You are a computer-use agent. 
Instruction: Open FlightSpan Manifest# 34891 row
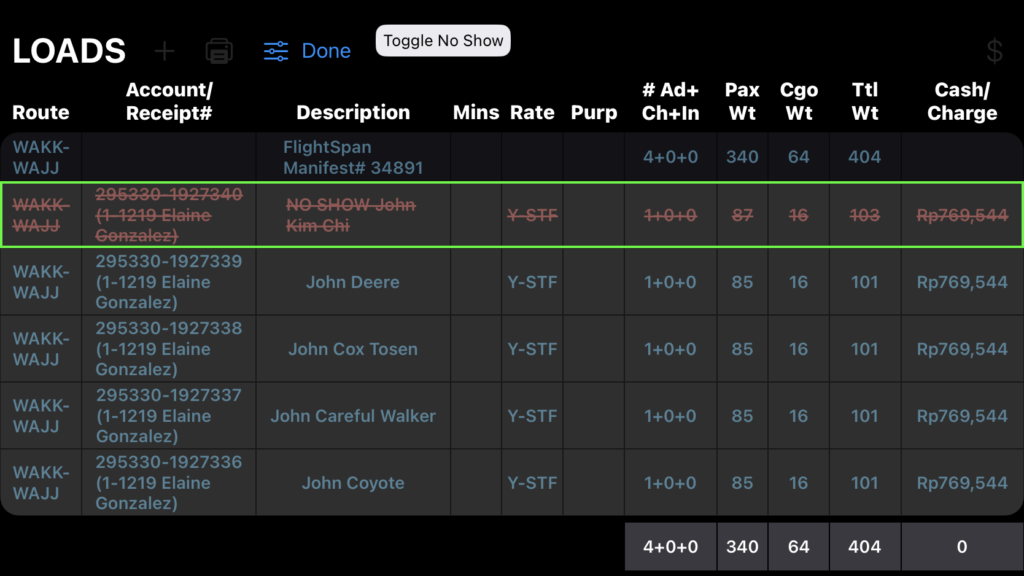(x=352, y=157)
